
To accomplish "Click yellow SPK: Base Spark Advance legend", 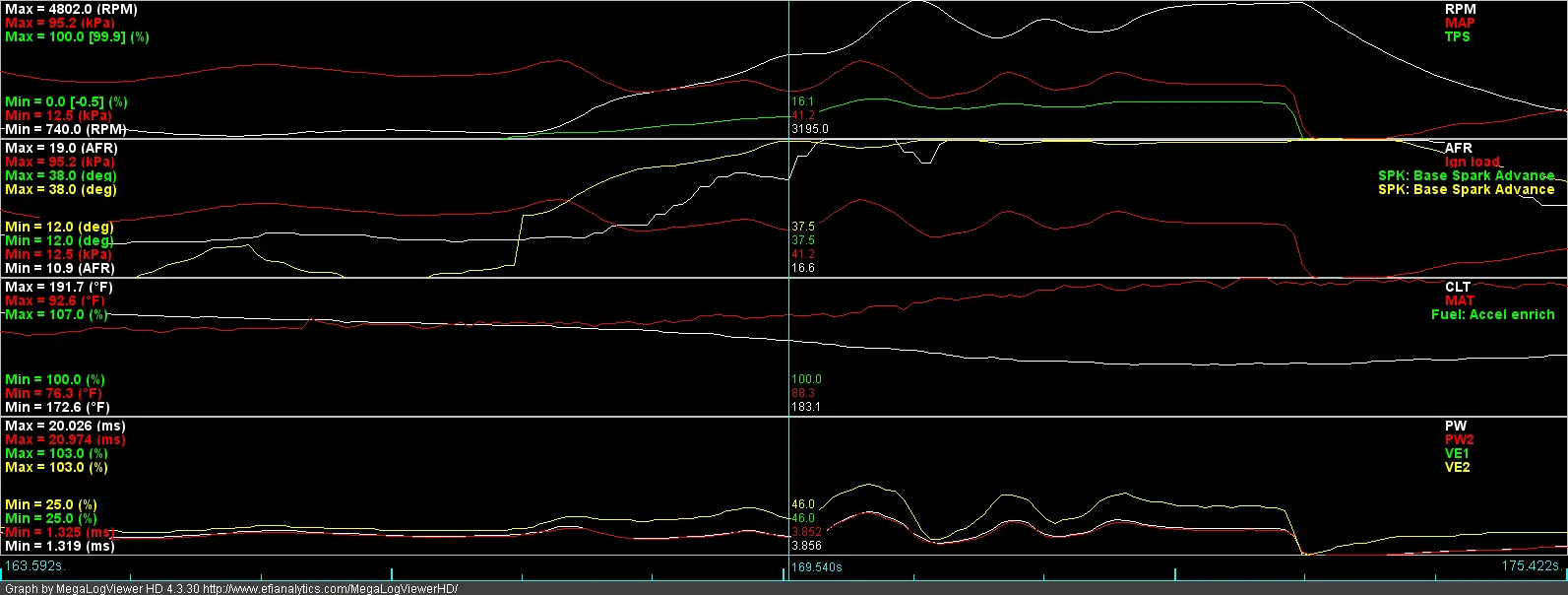I will (1467, 189).
